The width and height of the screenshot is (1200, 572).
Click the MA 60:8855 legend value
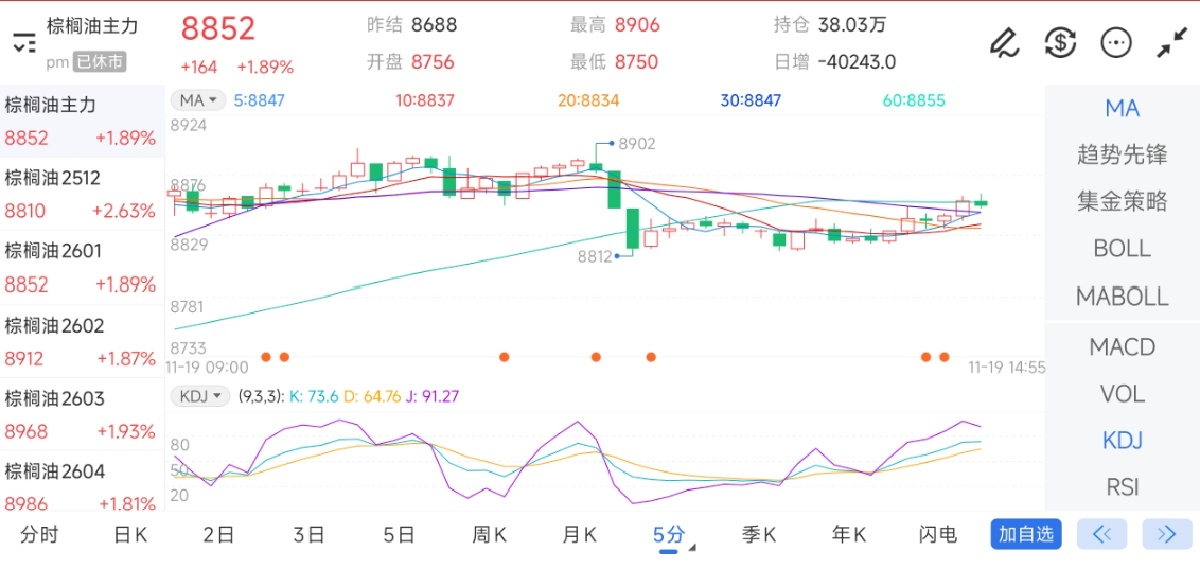(x=914, y=100)
